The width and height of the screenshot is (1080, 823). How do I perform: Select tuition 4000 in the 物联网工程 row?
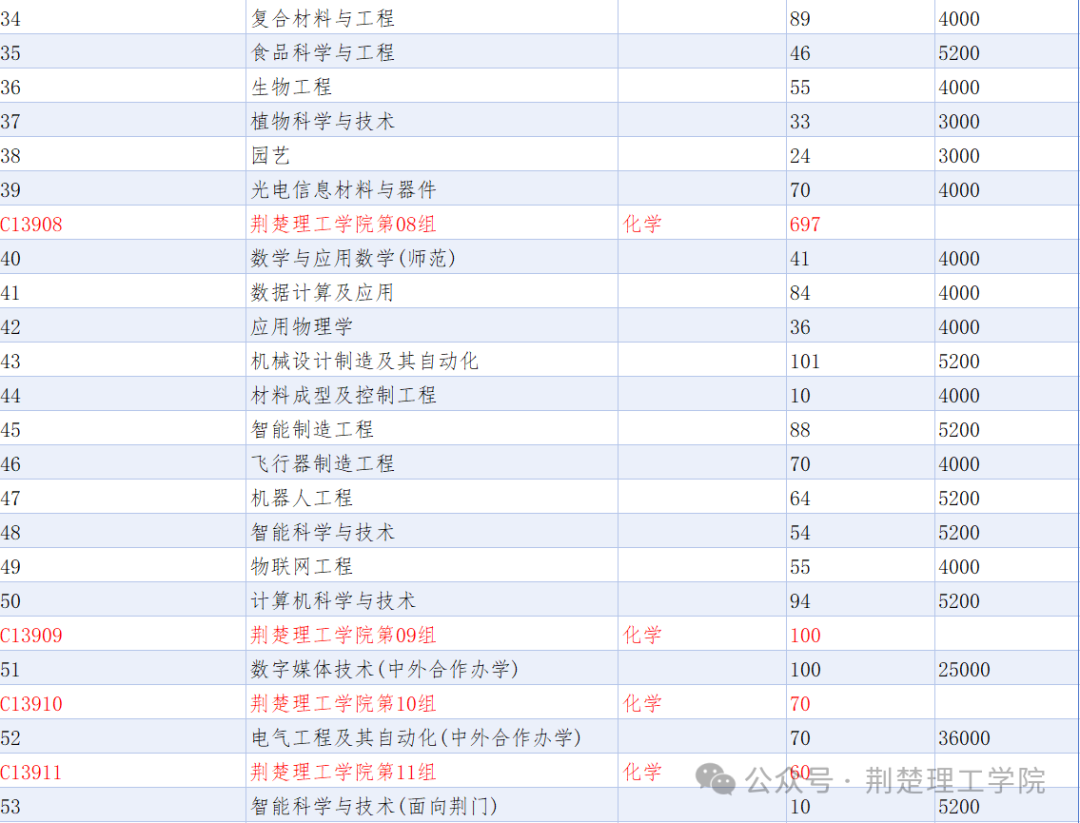(x=958, y=567)
